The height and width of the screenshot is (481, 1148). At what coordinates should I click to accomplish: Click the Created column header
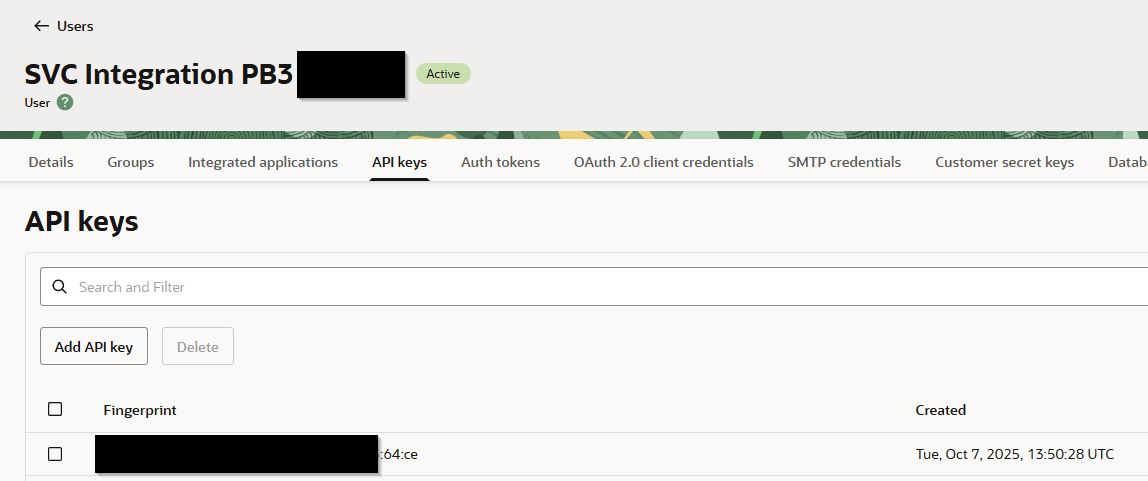point(940,410)
